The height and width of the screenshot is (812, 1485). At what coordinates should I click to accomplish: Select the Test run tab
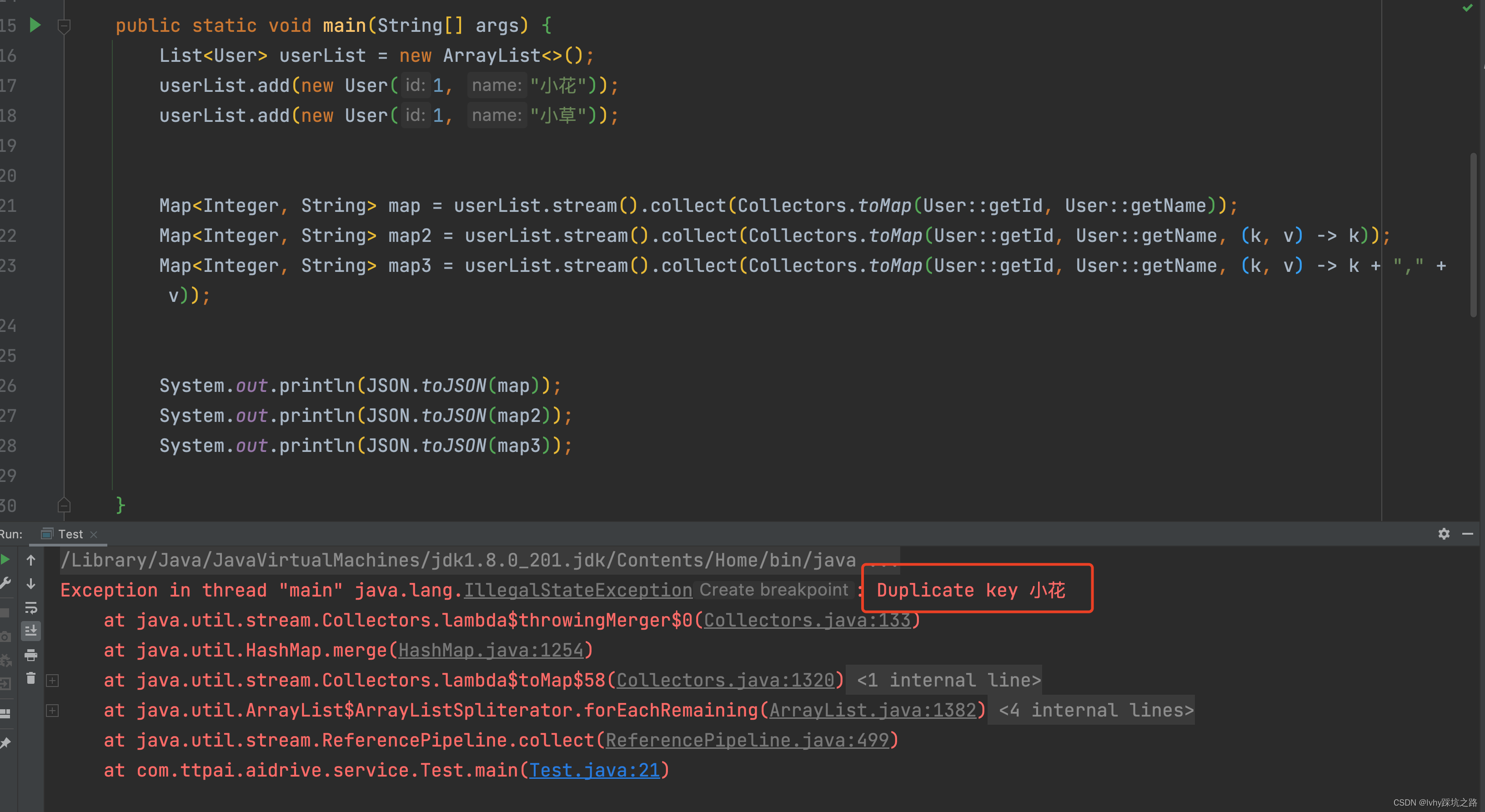70,534
